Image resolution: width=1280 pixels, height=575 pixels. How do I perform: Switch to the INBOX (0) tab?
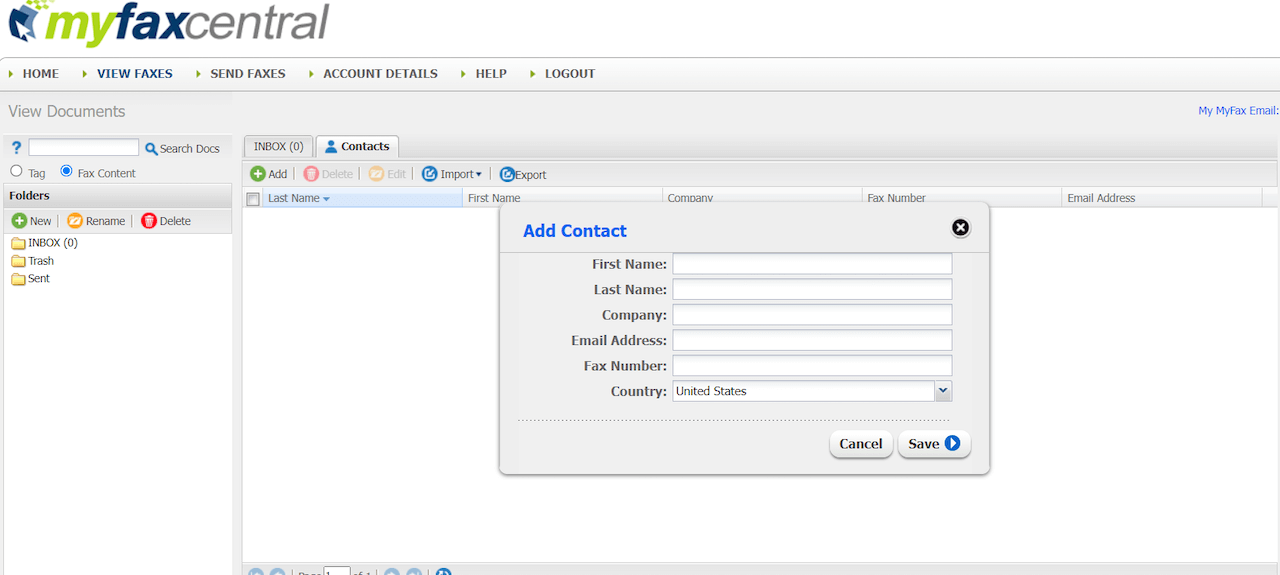pyautogui.click(x=279, y=146)
